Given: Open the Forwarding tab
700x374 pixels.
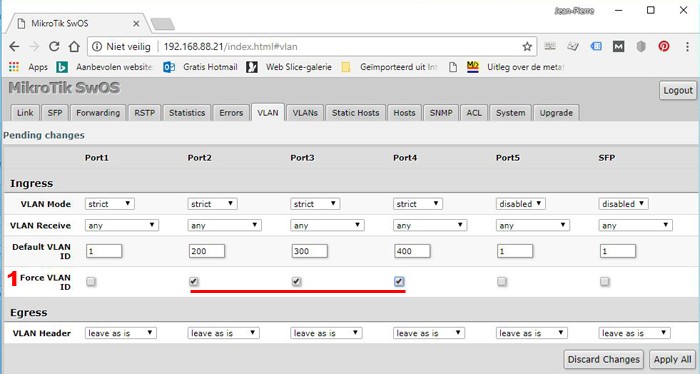Looking at the screenshot, I should tap(98, 113).
